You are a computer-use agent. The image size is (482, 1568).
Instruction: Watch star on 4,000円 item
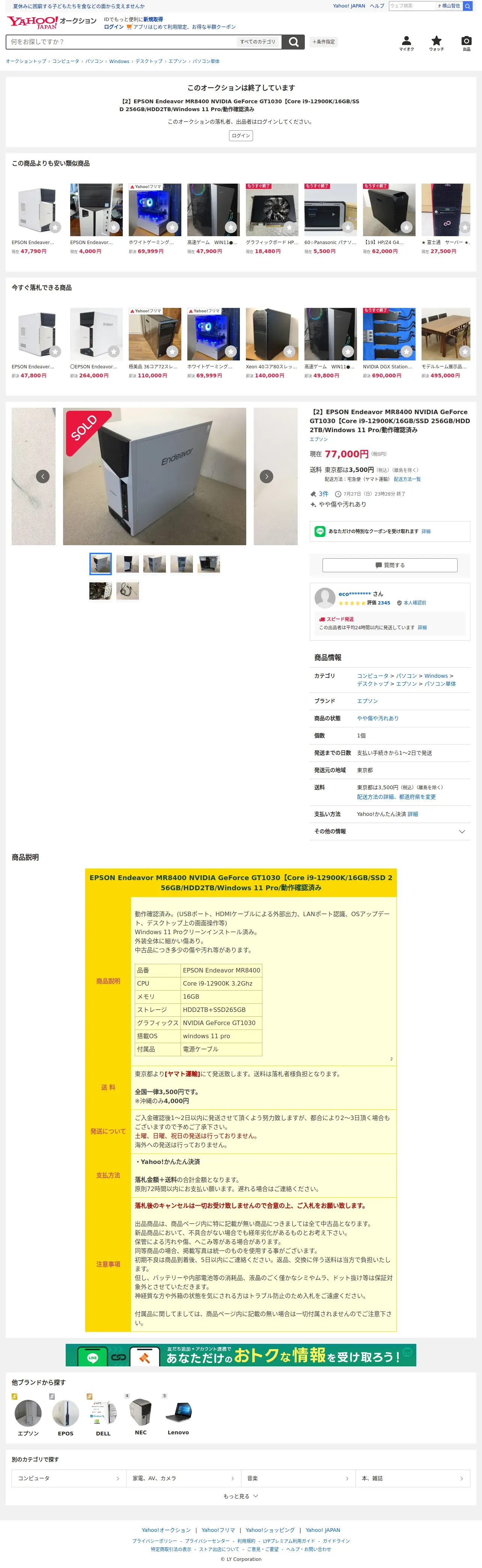114,228
